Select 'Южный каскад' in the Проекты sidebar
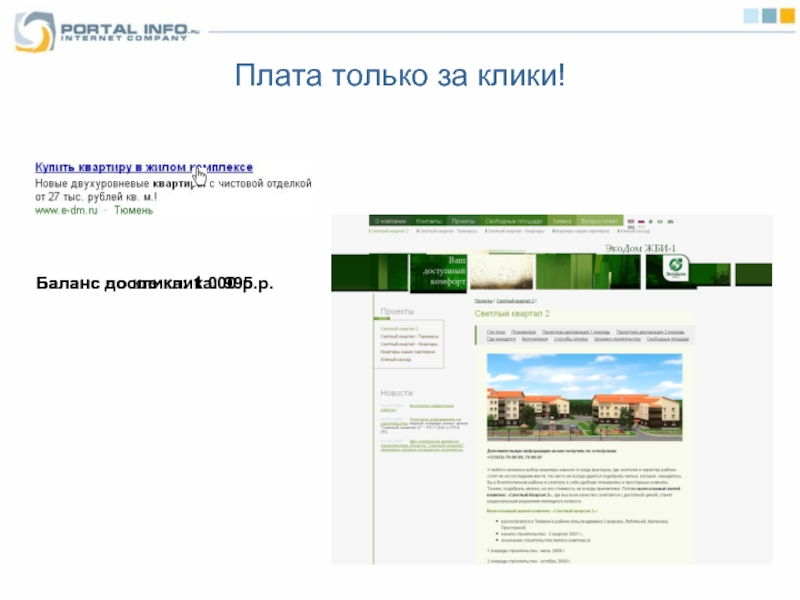This screenshot has width=800, height=600. (x=396, y=360)
